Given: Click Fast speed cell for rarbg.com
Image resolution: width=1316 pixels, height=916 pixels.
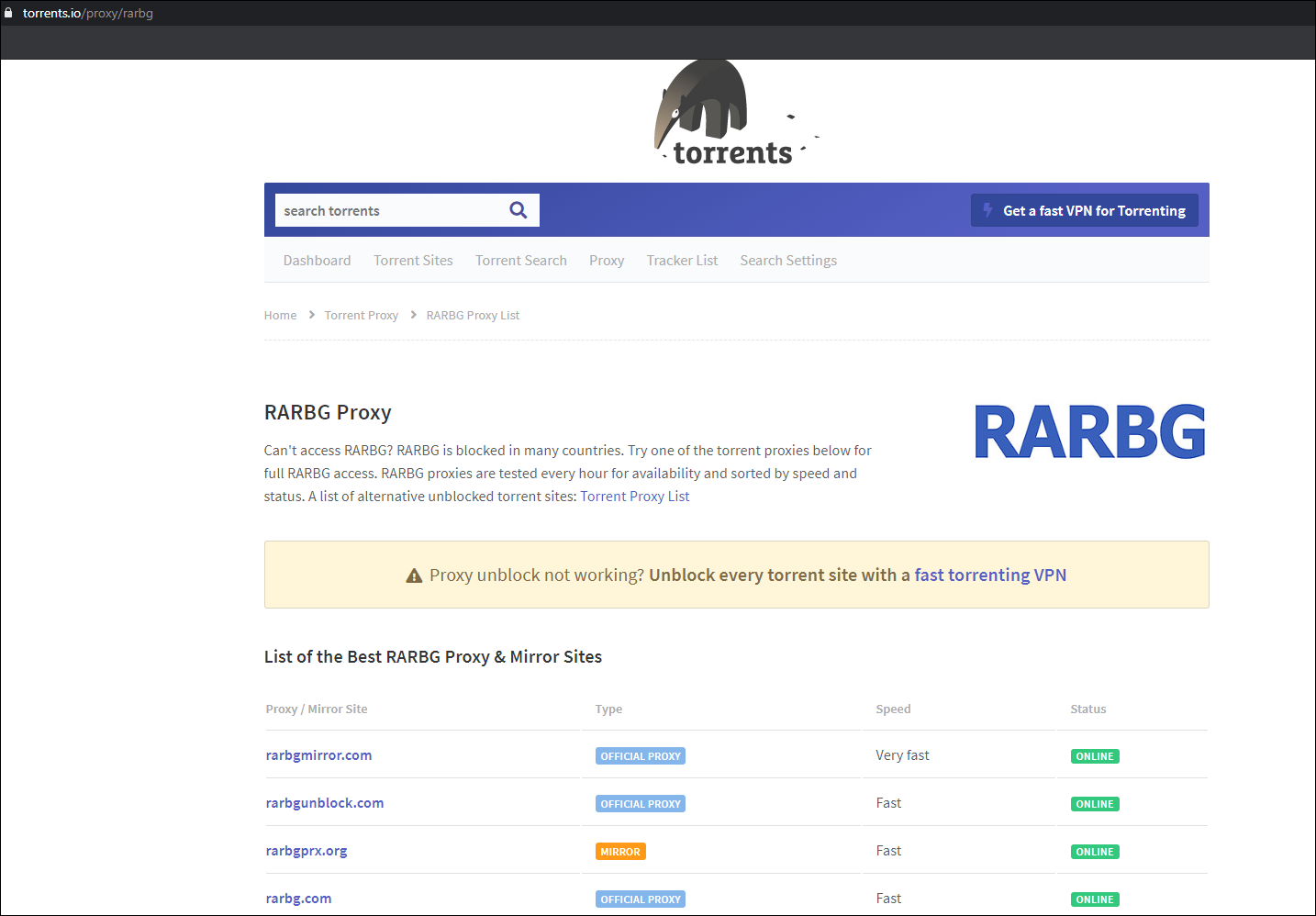Looking at the screenshot, I should pyautogui.click(x=889, y=899).
